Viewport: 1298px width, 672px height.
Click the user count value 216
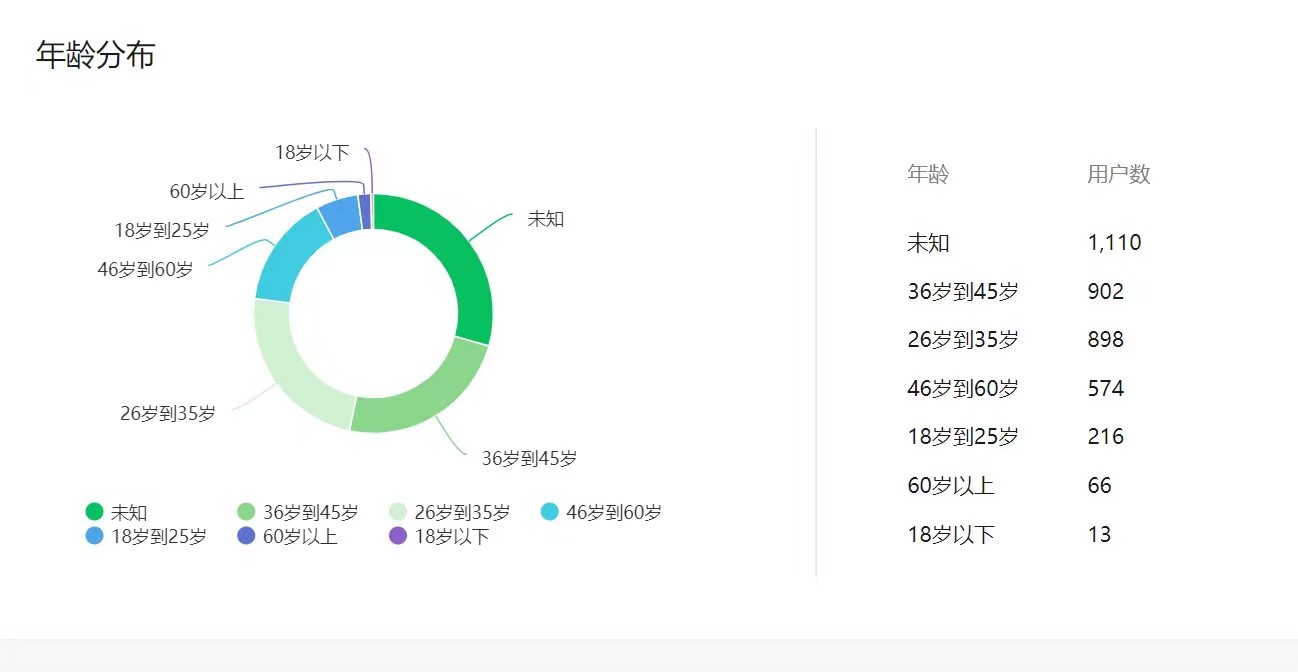[x=1106, y=437]
